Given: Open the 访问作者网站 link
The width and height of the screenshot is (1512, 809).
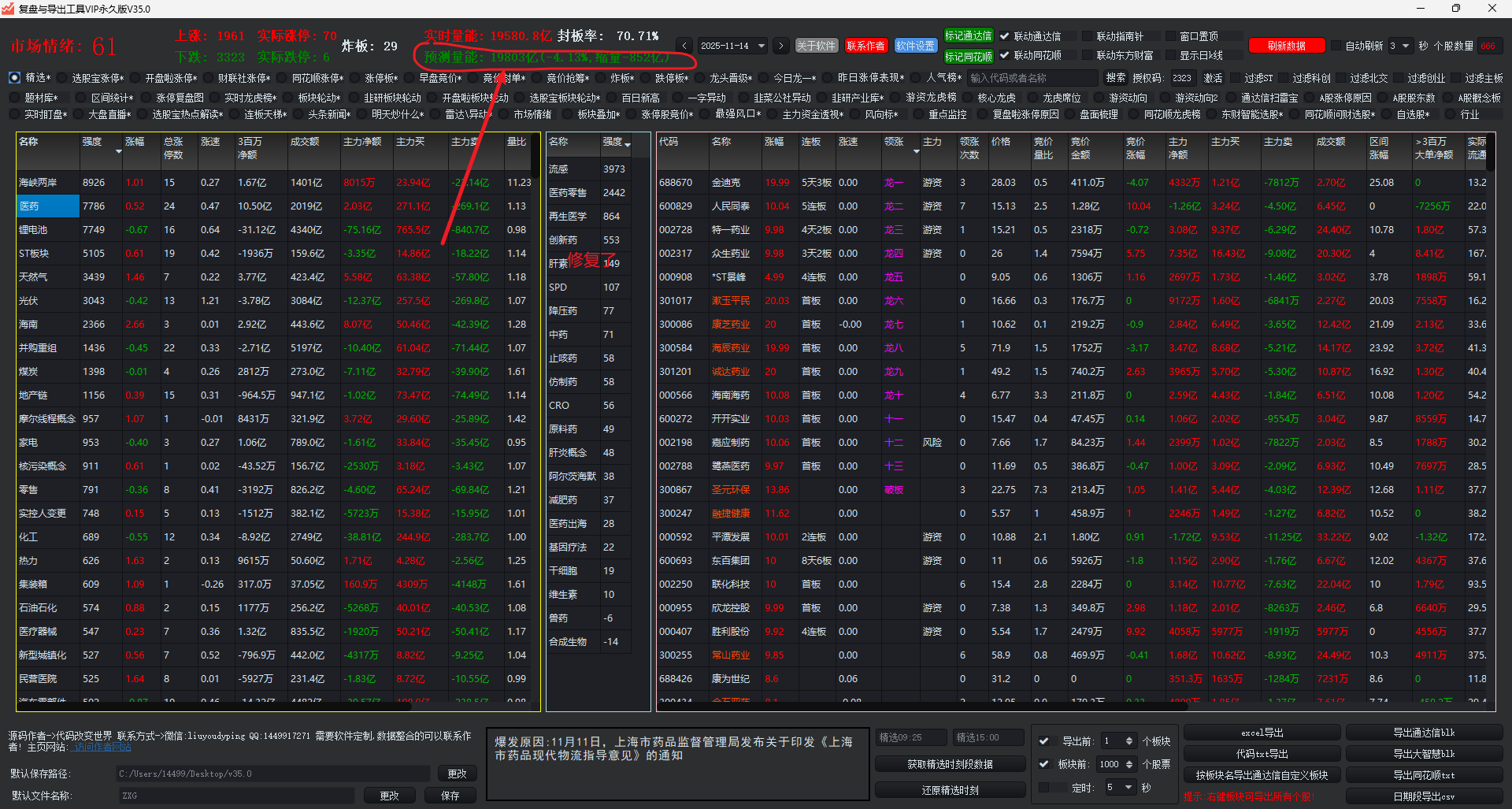Looking at the screenshot, I should (102, 747).
